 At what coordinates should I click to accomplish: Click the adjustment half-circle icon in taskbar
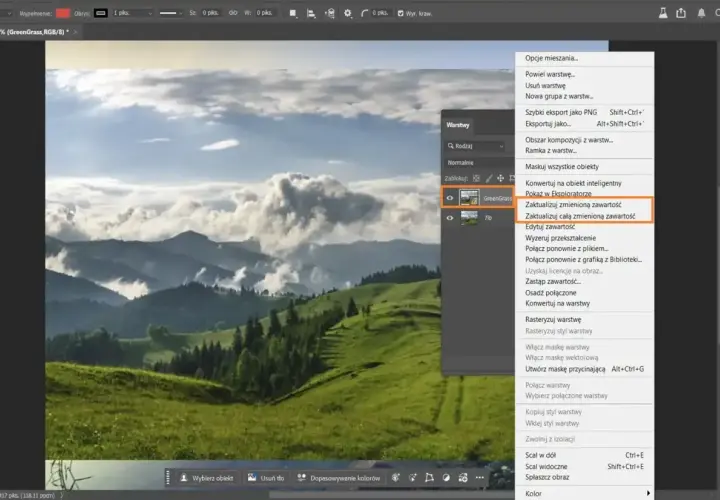(x=446, y=478)
